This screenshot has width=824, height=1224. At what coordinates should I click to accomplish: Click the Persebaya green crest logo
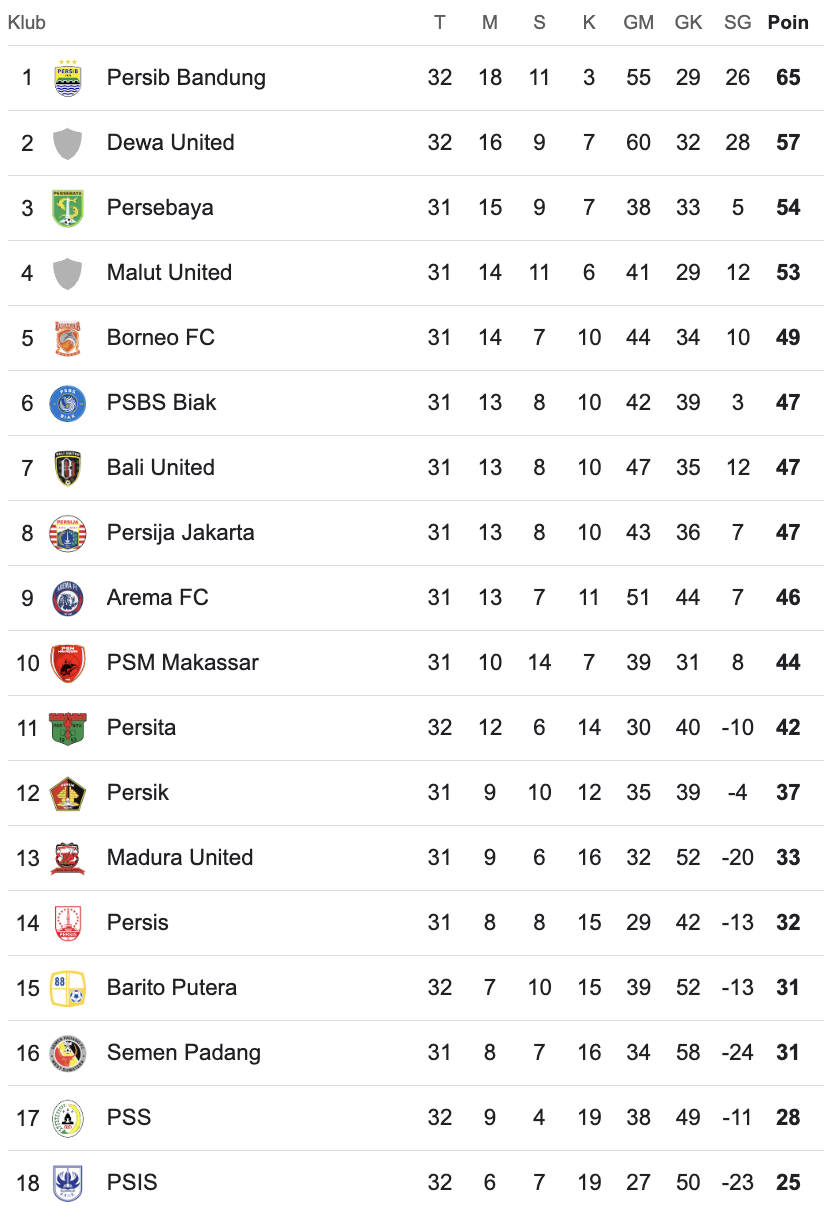(x=67, y=208)
